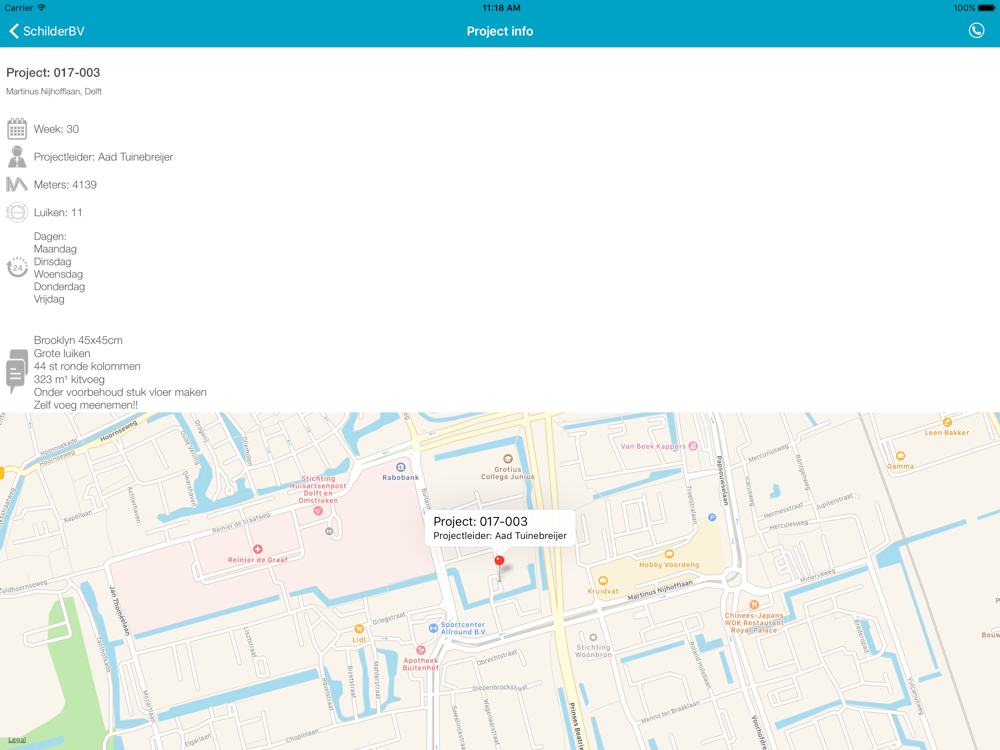Tap the Gamma store marker

tap(900, 456)
